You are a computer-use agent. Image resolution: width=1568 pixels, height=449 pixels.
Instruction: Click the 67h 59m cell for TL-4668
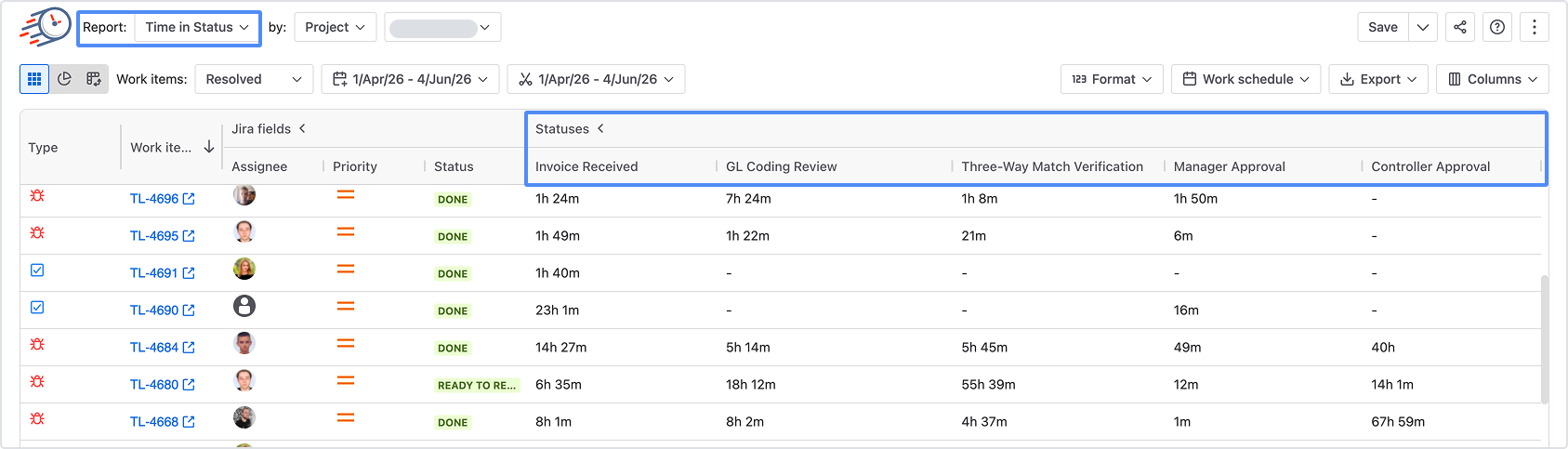click(x=1398, y=422)
